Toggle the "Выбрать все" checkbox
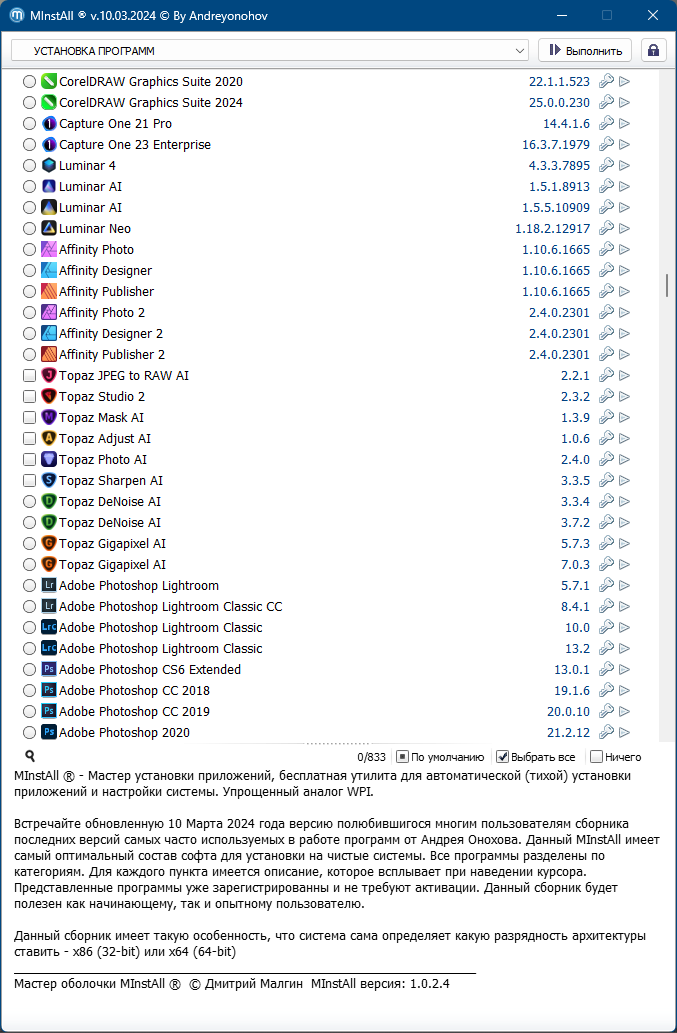Image resolution: width=677 pixels, height=1033 pixels. point(503,757)
